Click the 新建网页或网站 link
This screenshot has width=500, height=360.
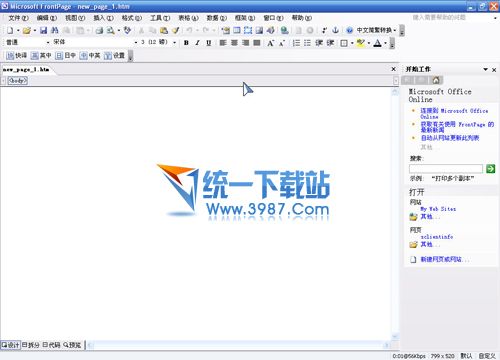445,259
